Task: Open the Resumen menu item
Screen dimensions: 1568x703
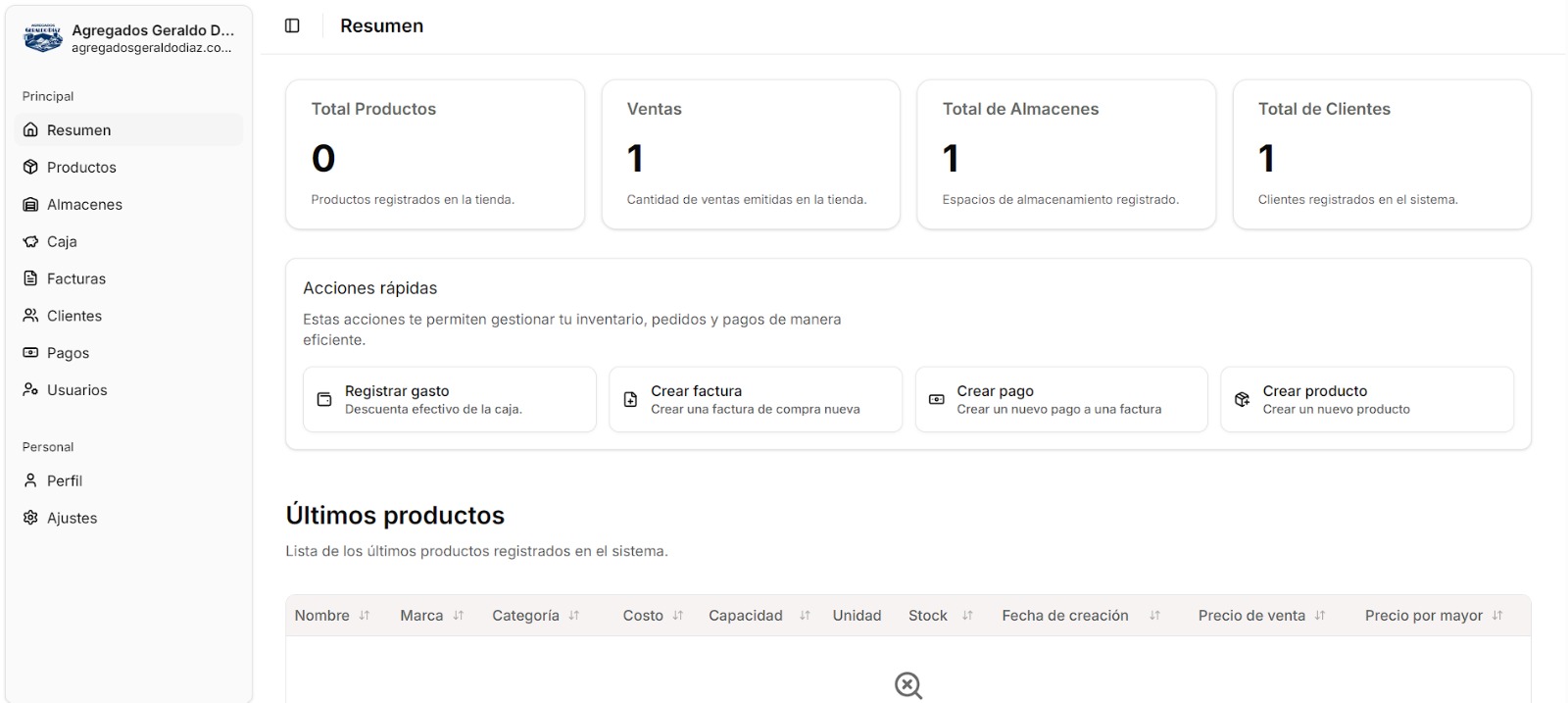Action: pos(78,130)
